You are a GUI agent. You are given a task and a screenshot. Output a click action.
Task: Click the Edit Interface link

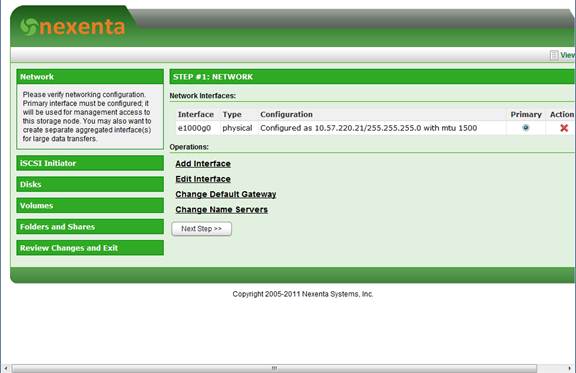point(203,179)
